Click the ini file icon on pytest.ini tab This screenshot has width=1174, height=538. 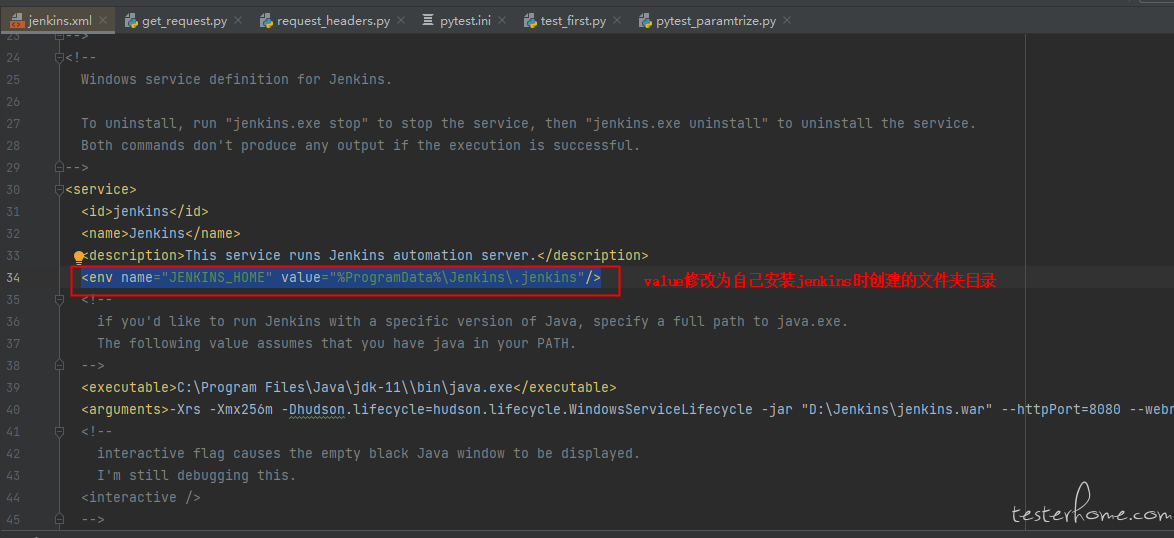point(428,21)
